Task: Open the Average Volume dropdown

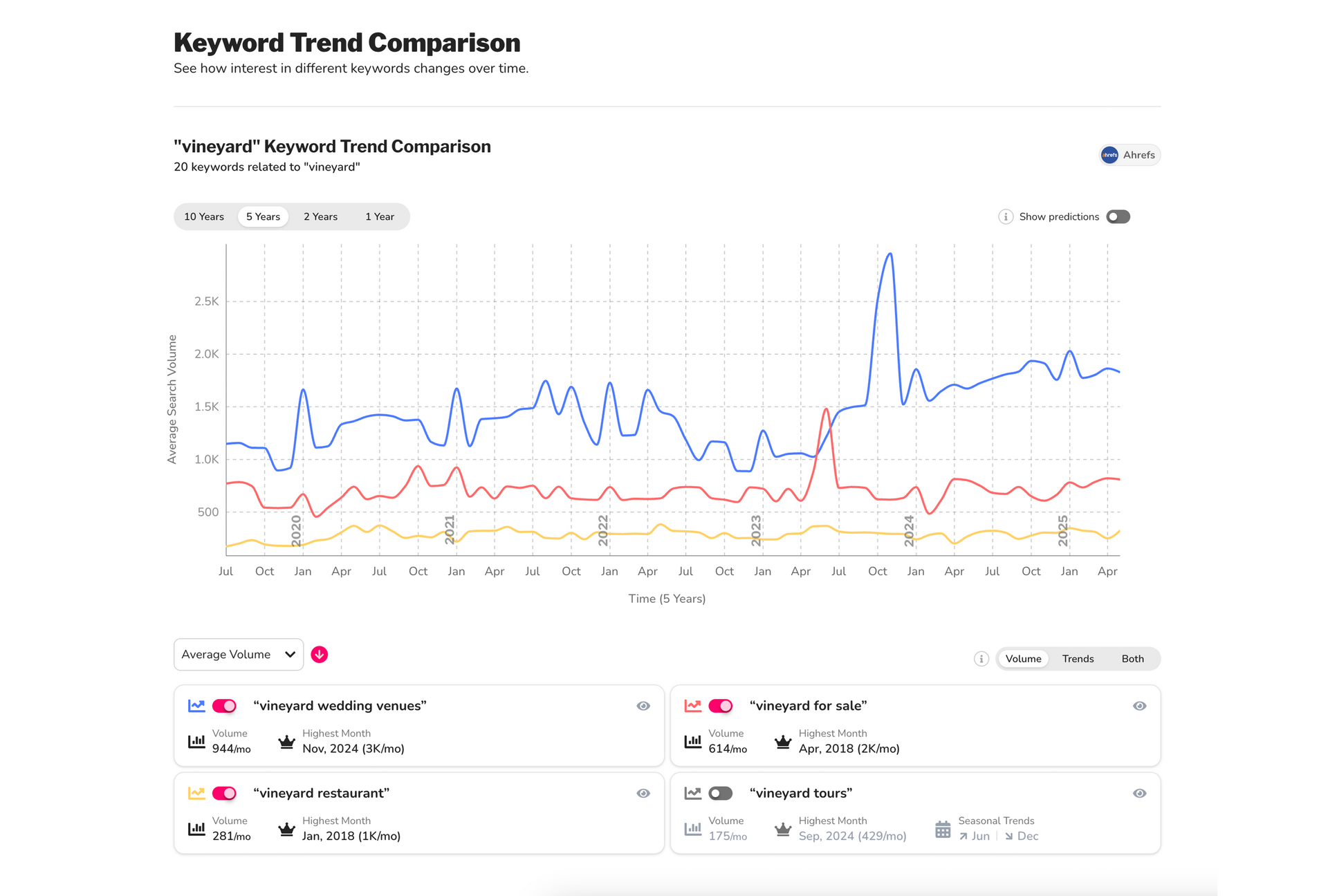Action: 238,654
